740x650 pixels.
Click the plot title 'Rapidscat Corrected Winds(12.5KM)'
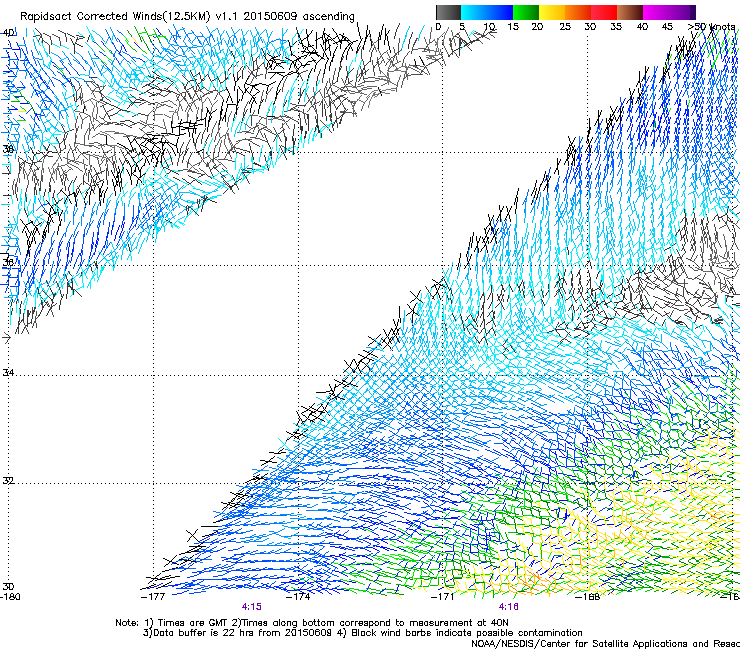coord(115,16)
